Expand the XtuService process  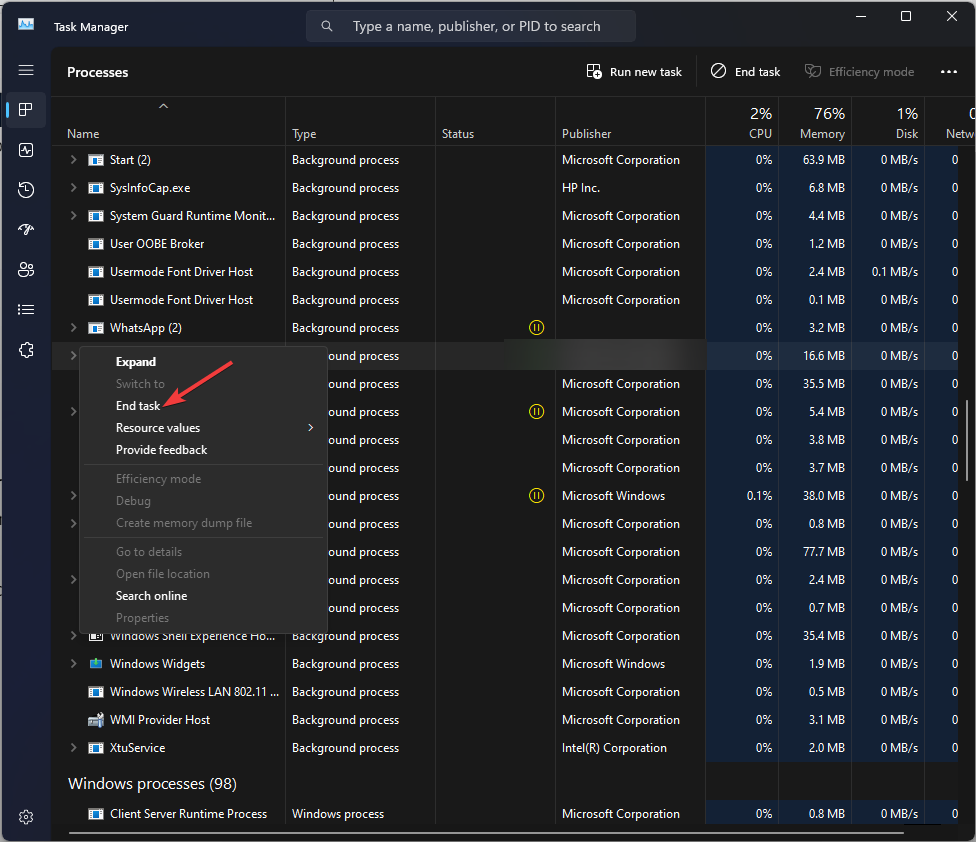[x=73, y=748]
